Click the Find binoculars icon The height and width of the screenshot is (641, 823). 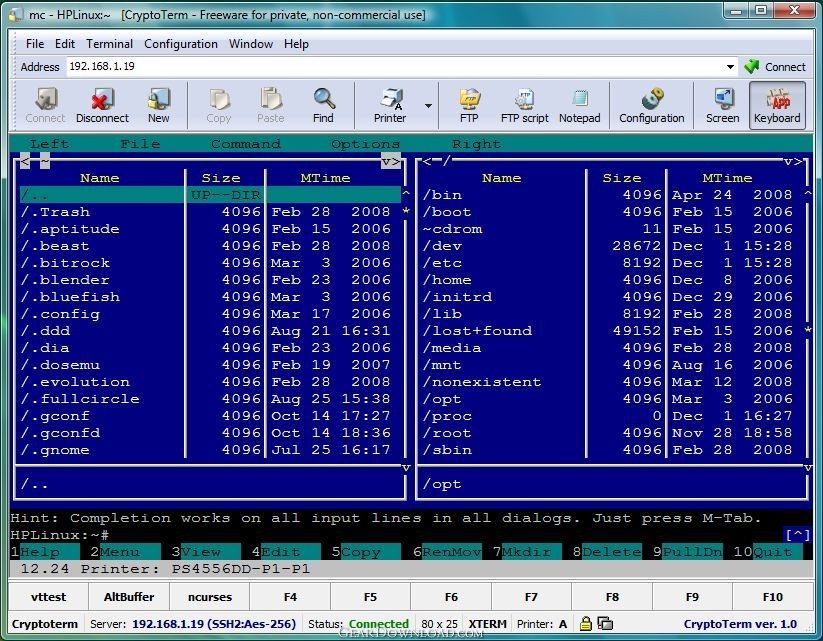[323, 105]
